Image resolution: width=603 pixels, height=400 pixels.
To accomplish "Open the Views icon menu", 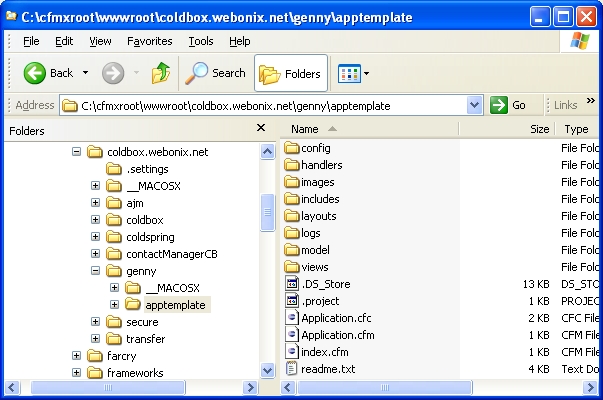I will [349, 73].
